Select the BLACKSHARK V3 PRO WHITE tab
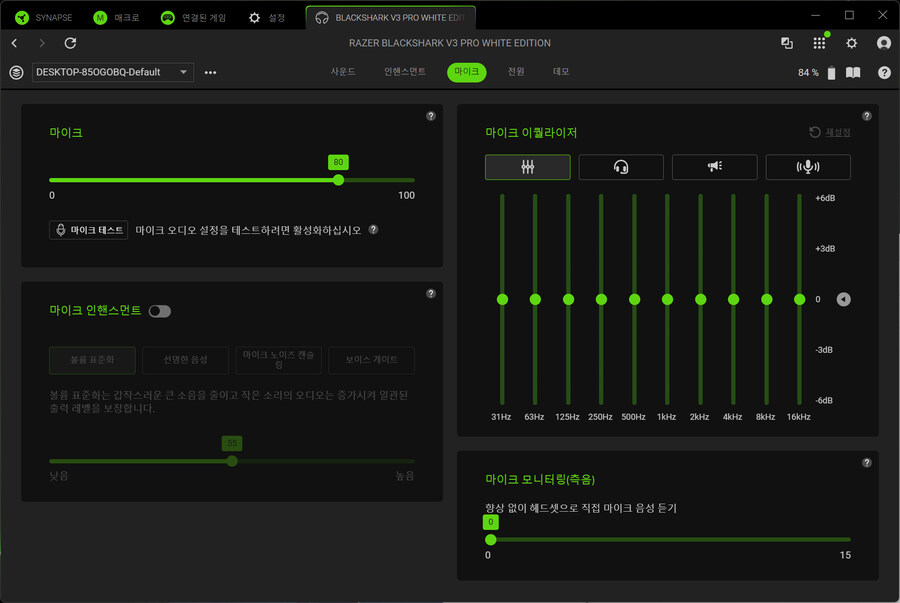Image resolution: width=900 pixels, height=603 pixels. [x=391, y=18]
